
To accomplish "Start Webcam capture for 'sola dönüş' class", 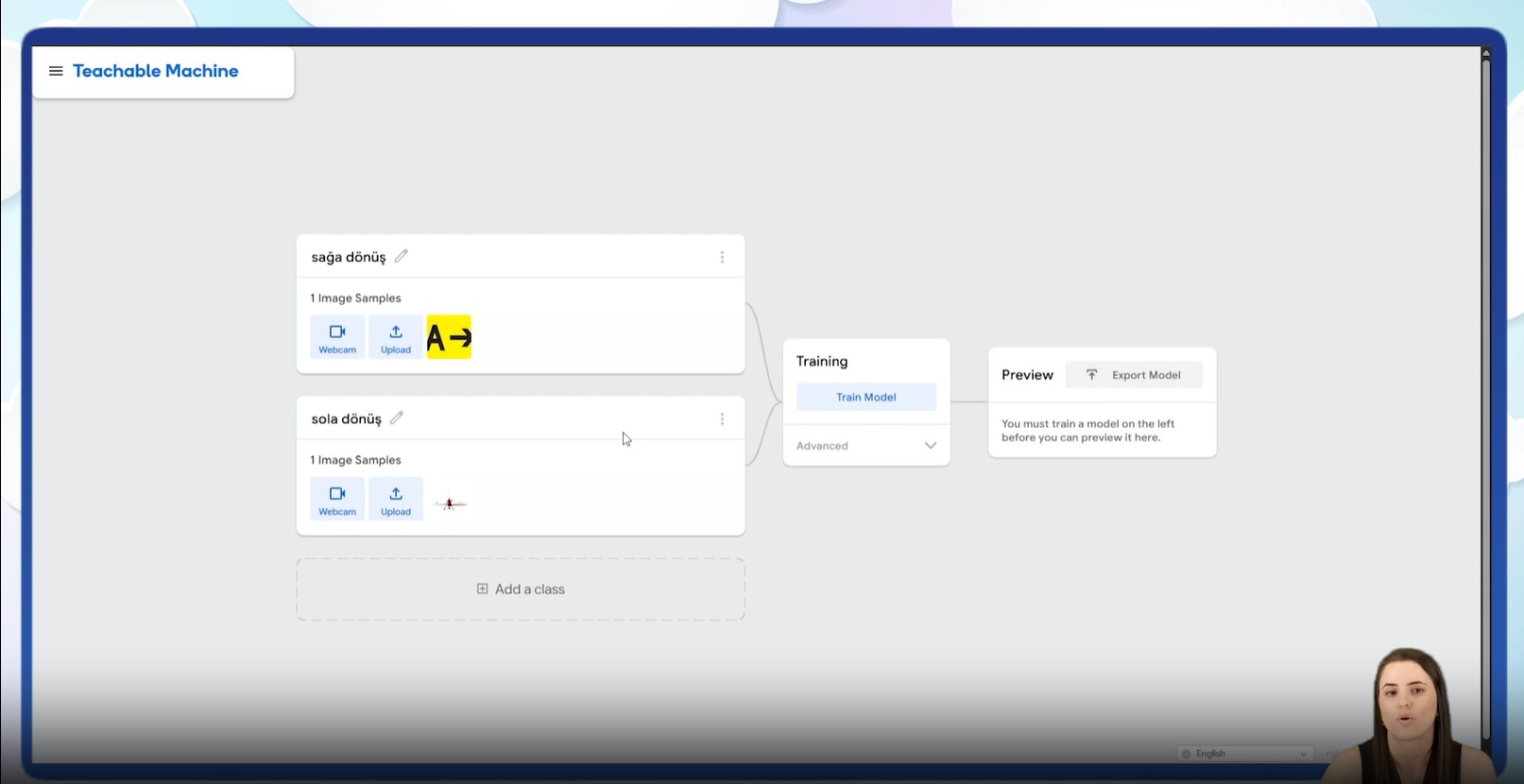I will coord(337,499).
